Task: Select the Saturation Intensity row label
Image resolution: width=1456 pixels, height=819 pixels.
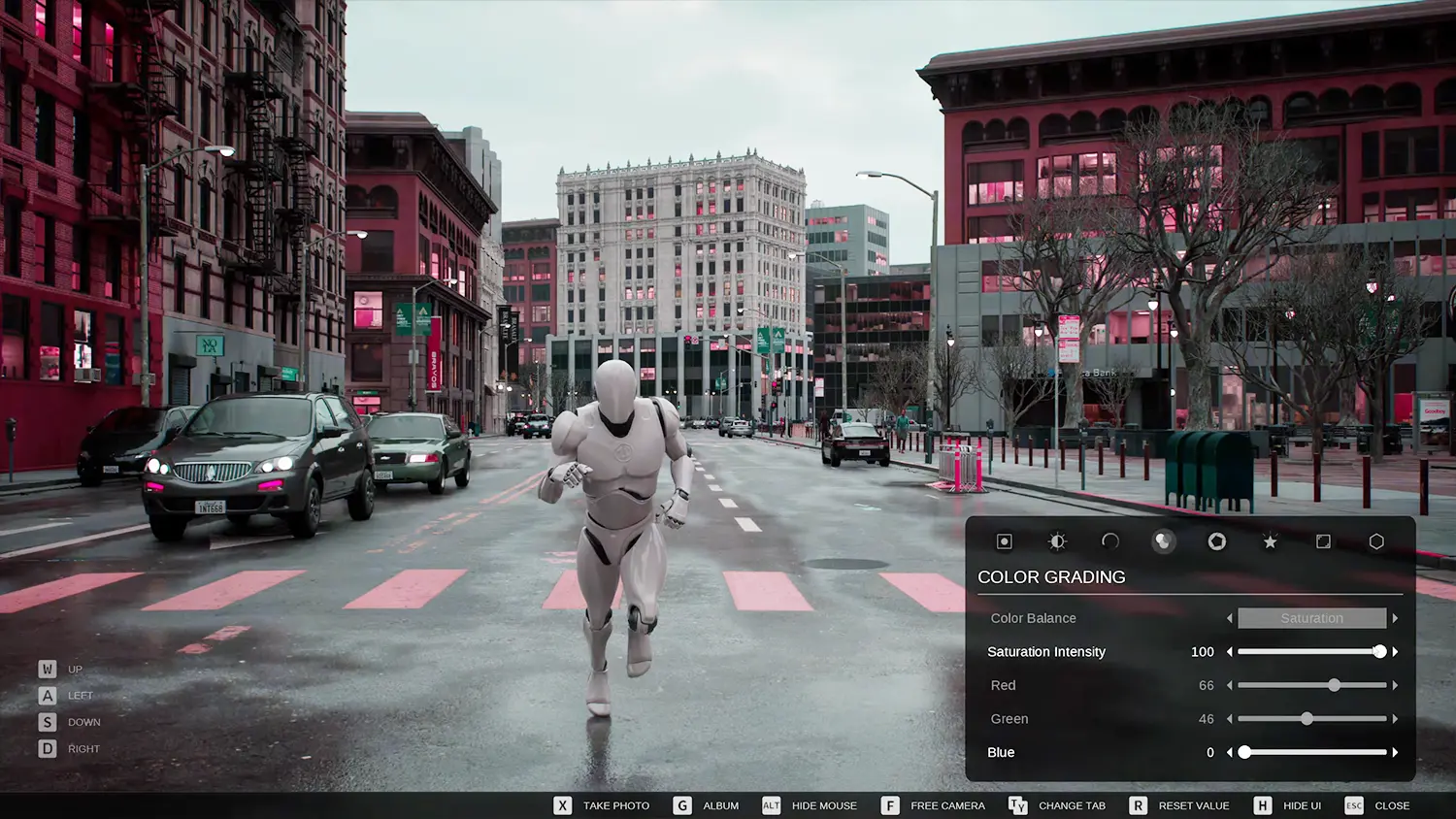Action: (x=1046, y=652)
